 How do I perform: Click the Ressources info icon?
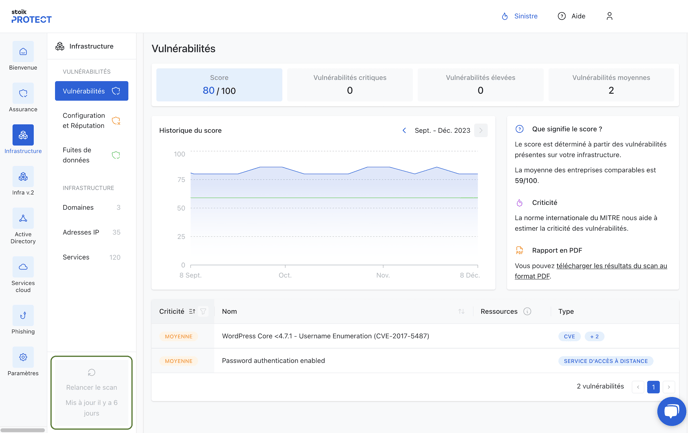(527, 311)
